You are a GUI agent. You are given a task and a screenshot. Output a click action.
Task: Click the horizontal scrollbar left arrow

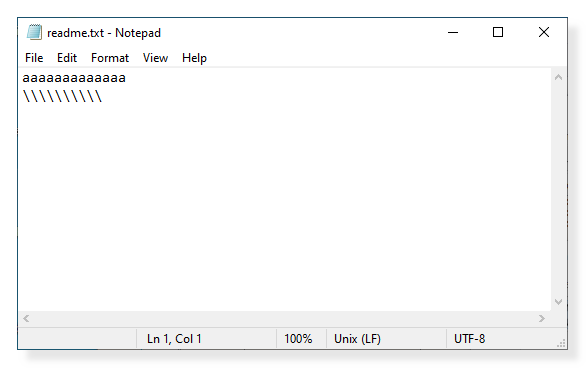point(26,318)
